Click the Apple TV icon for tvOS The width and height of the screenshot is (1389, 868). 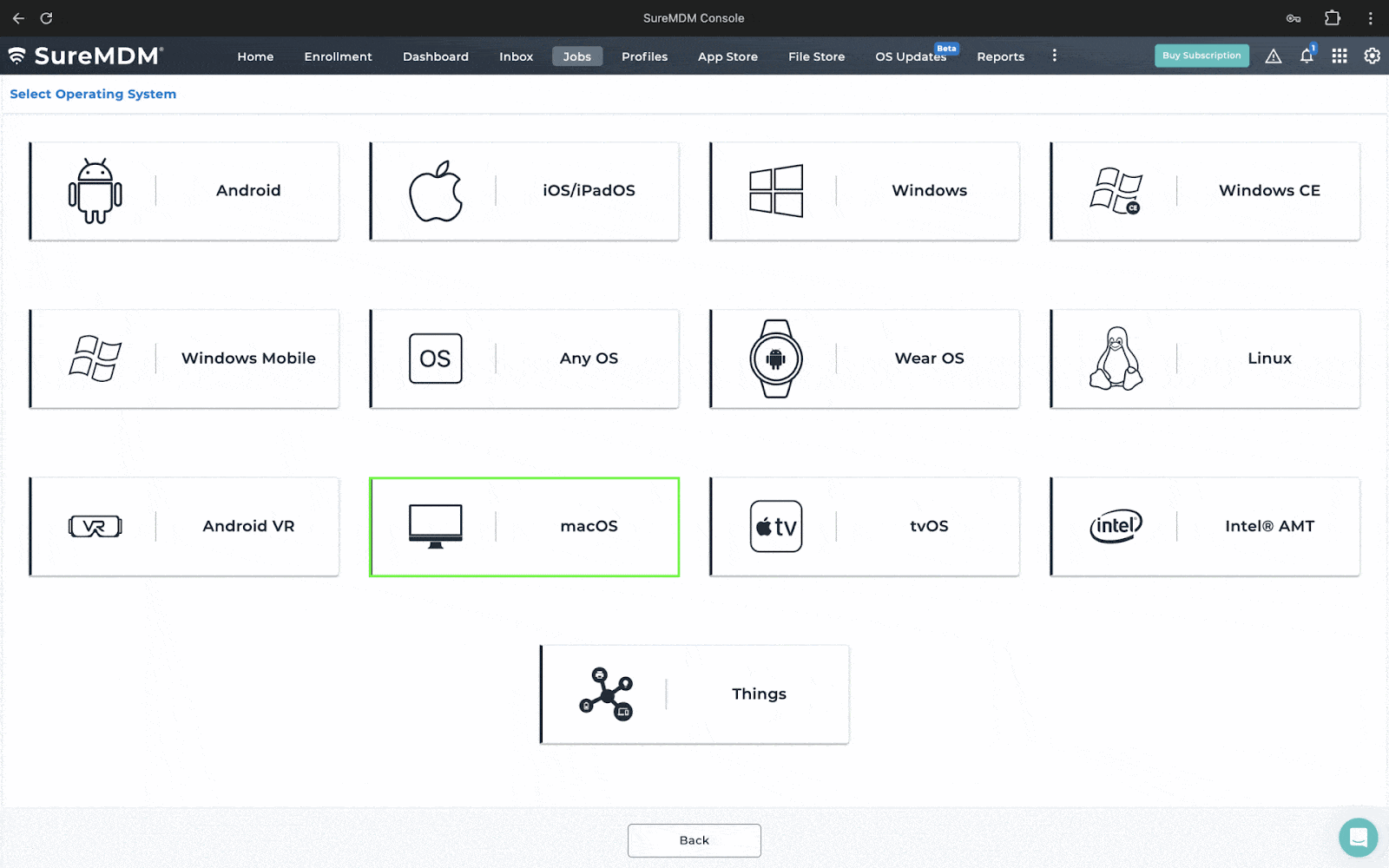(x=776, y=526)
